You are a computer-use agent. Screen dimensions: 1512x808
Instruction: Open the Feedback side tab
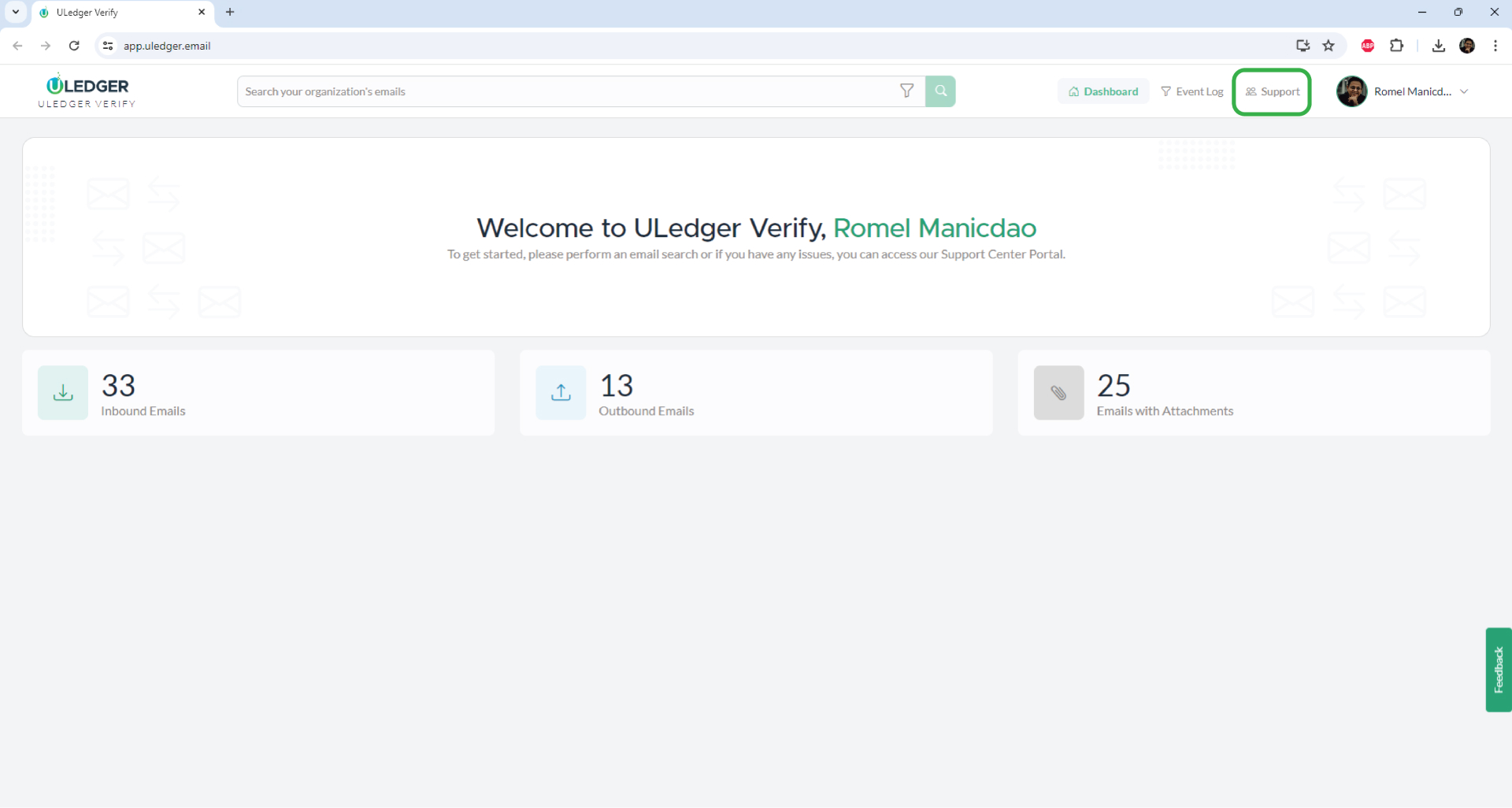pos(1499,669)
